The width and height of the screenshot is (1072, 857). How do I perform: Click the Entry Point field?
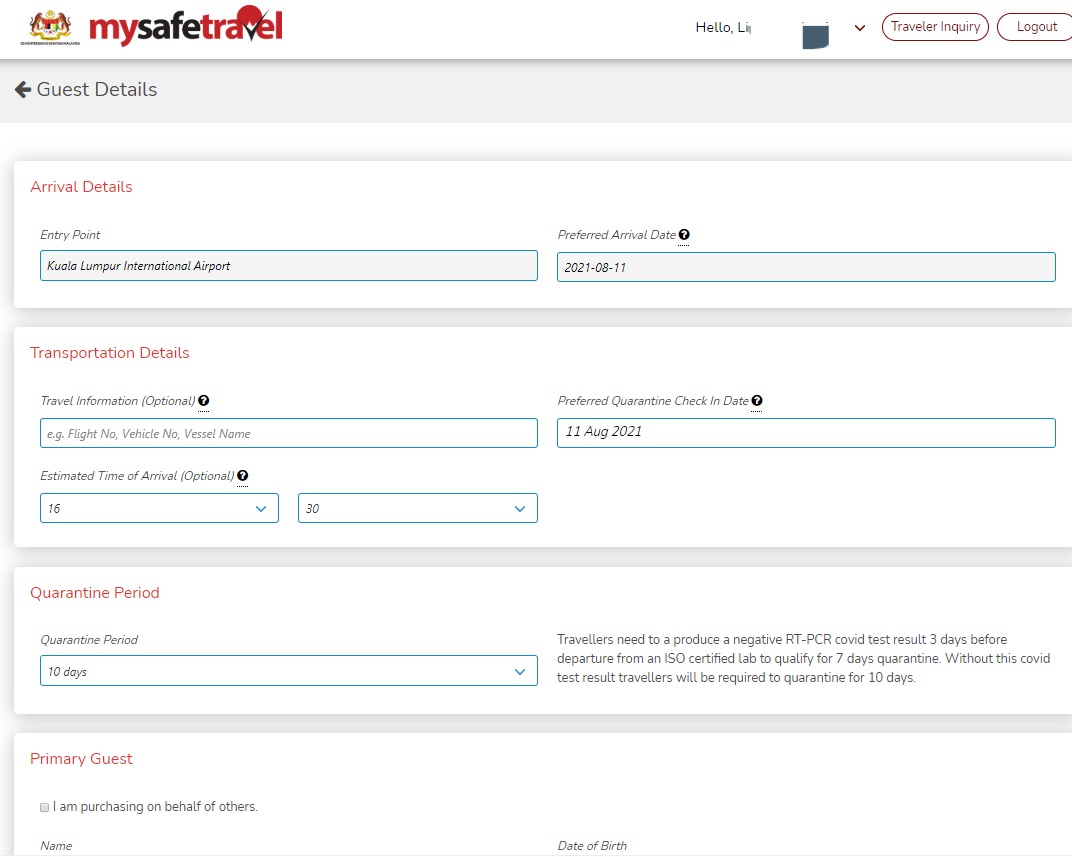pyautogui.click(x=288, y=266)
